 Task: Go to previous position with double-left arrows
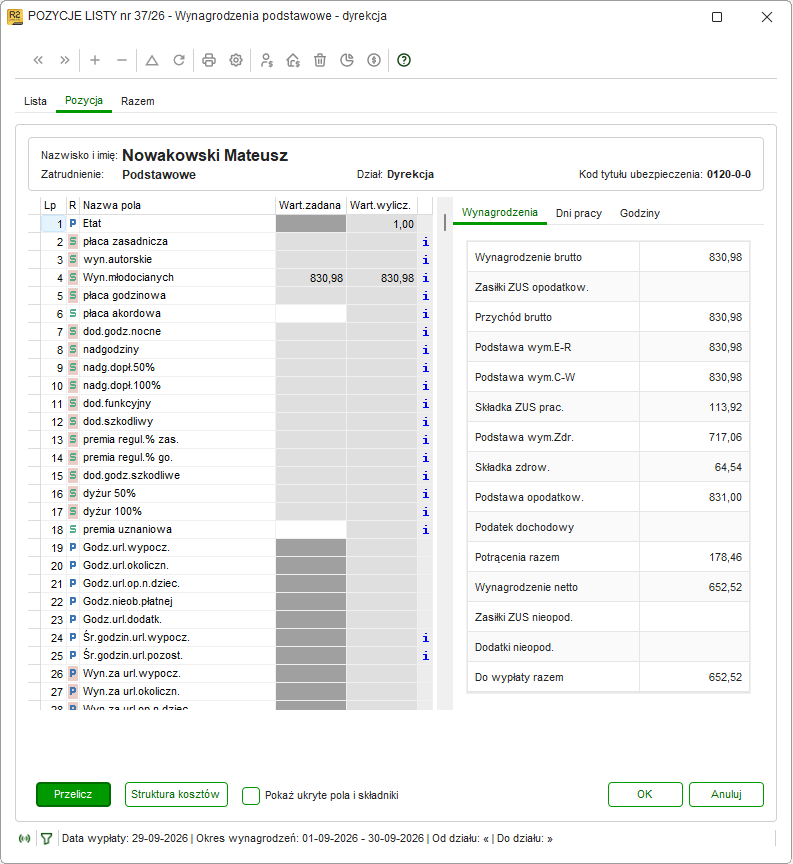[x=38, y=60]
